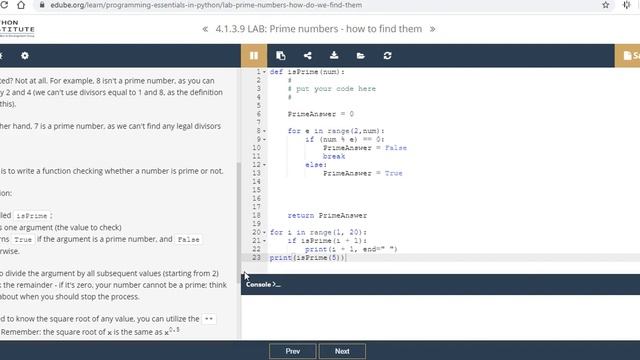Click the 'break' statement on line 11
The image size is (640, 360).
[x=334, y=156]
